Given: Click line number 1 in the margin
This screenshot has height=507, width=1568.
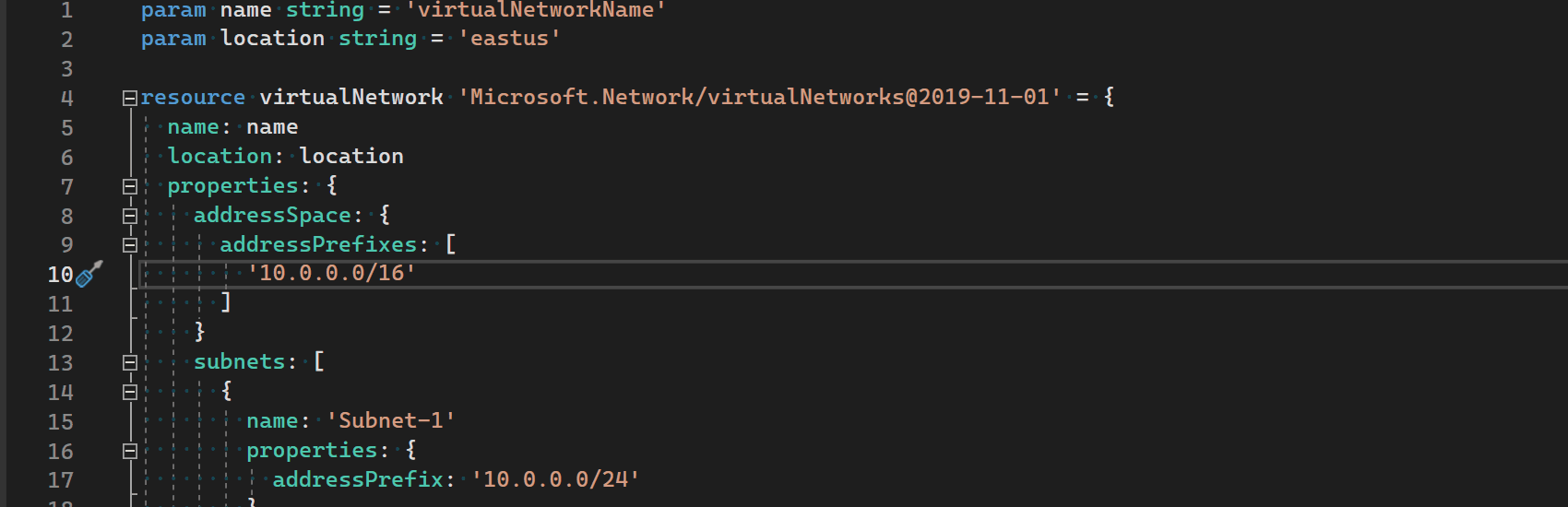Looking at the screenshot, I should (66, 11).
